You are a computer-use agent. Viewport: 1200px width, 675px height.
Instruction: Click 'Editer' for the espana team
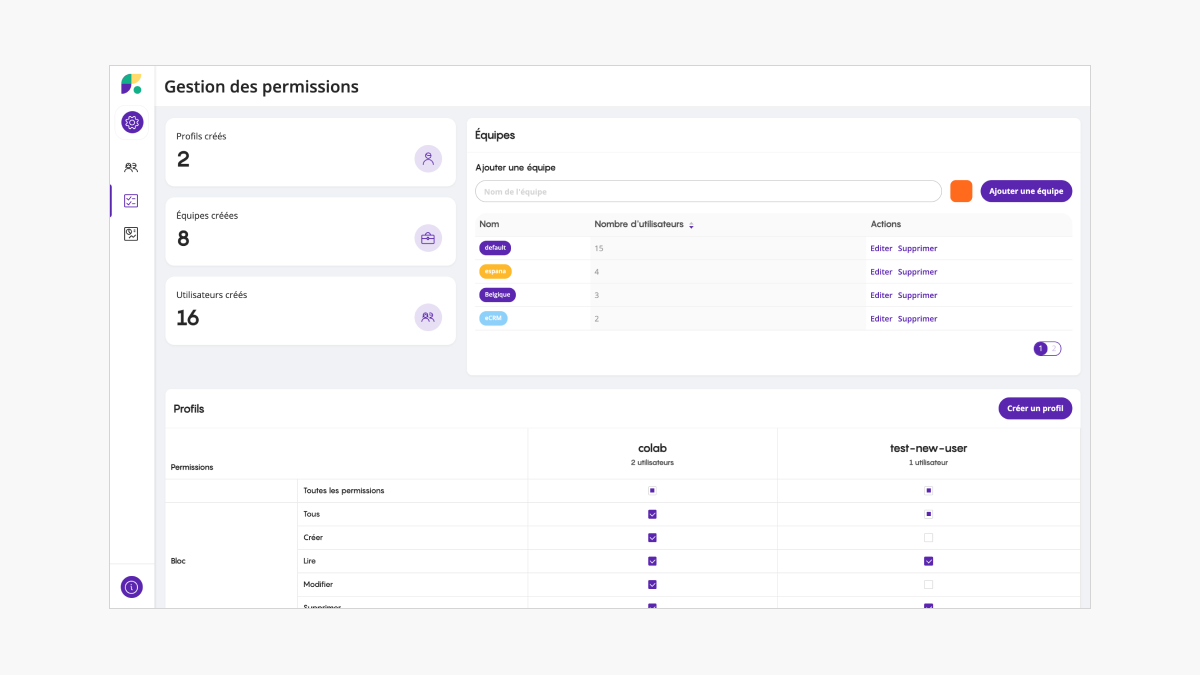881,272
